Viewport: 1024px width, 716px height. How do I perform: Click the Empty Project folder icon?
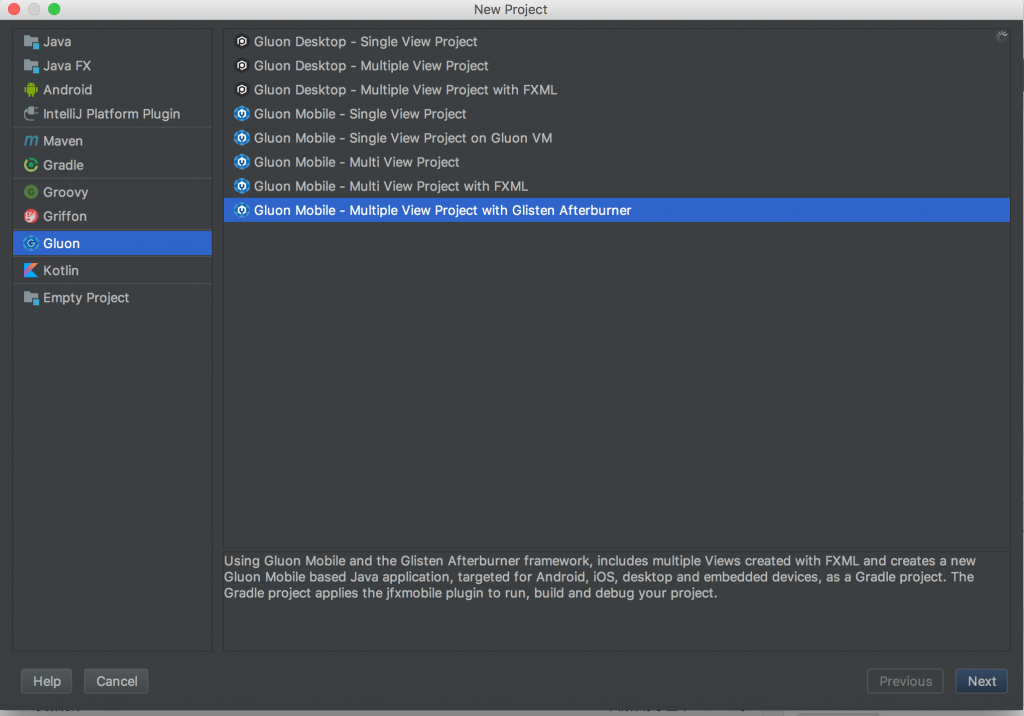[x=31, y=298]
